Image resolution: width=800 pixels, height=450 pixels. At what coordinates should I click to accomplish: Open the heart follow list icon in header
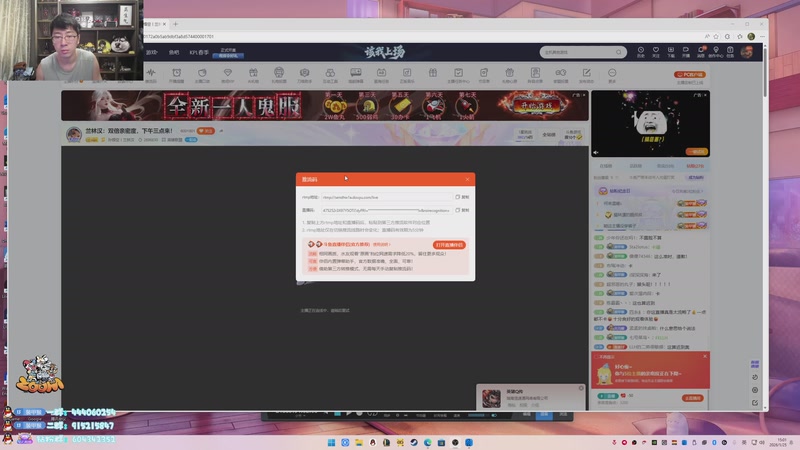(x=656, y=50)
